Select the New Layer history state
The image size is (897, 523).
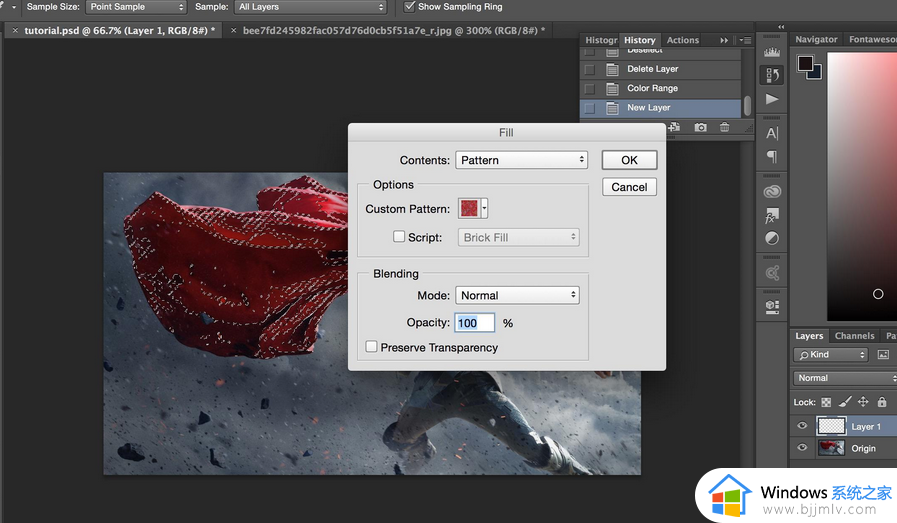[x=660, y=108]
